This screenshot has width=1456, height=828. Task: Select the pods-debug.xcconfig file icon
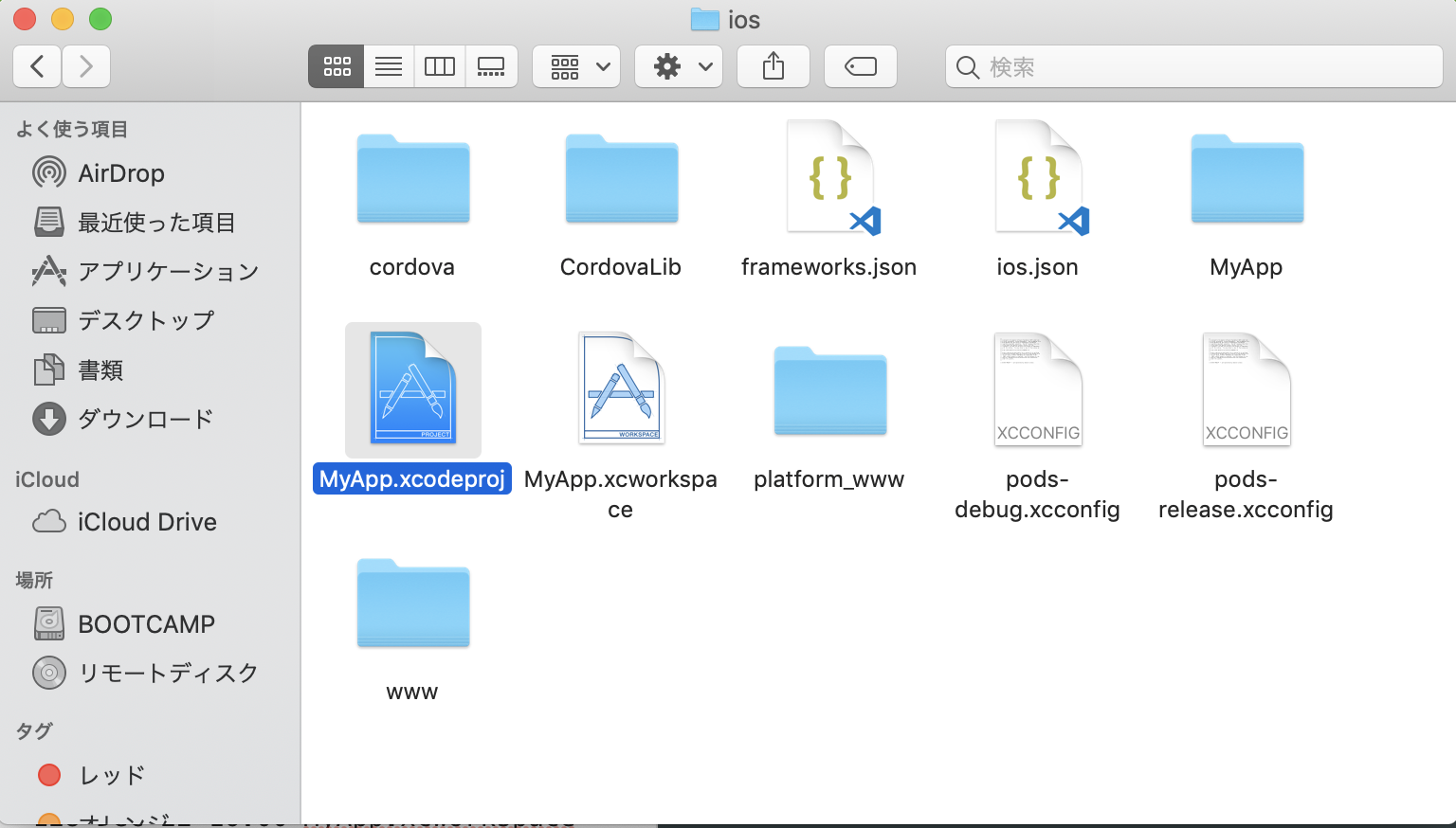[1038, 388]
